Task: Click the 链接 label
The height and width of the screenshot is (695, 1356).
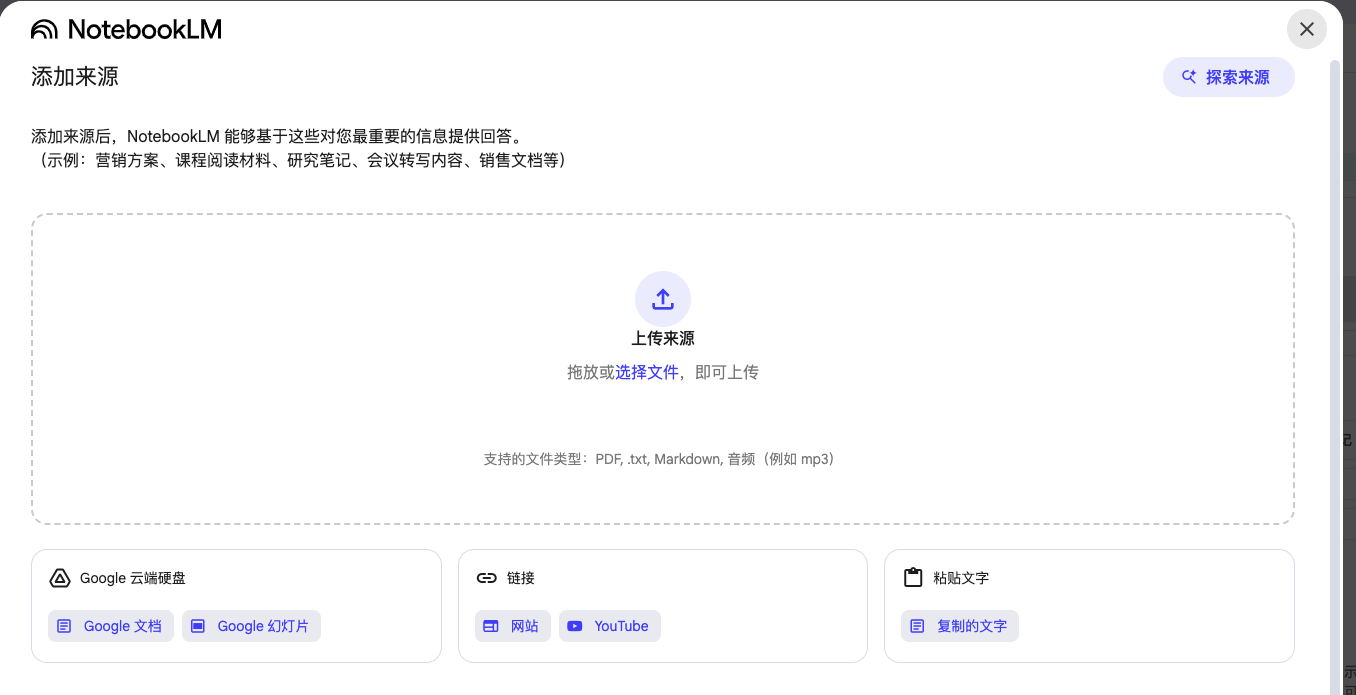Action: click(521, 578)
